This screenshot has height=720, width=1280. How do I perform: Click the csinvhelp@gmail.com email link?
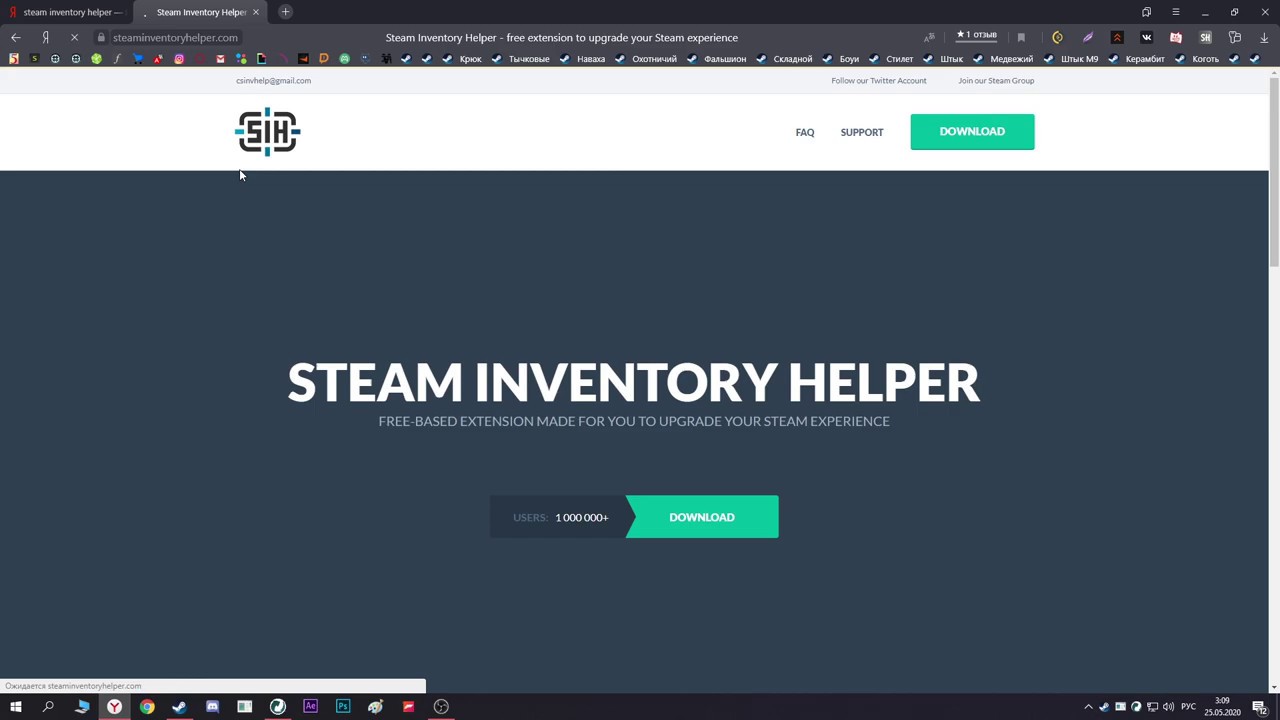point(273,80)
